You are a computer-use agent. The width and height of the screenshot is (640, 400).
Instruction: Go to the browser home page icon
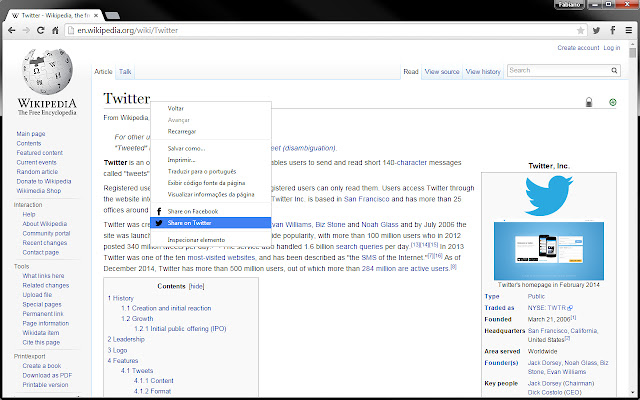click(x=55, y=30)
